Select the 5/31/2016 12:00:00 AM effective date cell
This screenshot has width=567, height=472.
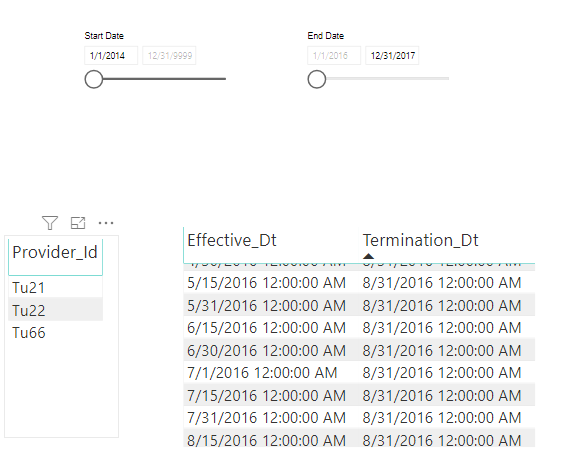point(267,306)
